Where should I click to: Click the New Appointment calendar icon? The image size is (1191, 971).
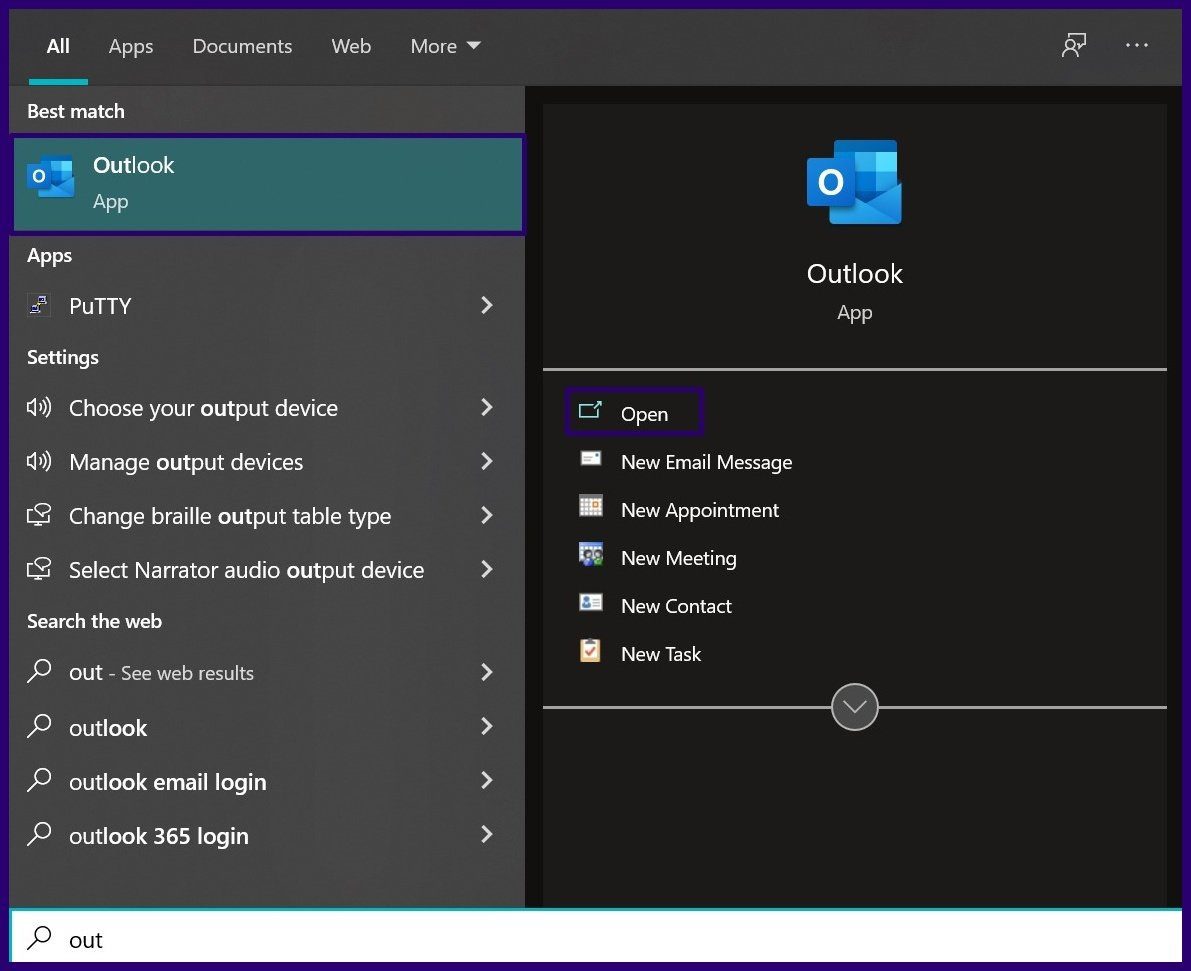[590, 506]
